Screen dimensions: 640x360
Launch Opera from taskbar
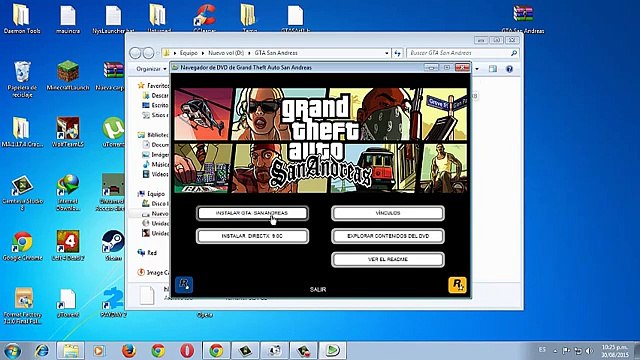pyautogui.click(x=187, y=351)
